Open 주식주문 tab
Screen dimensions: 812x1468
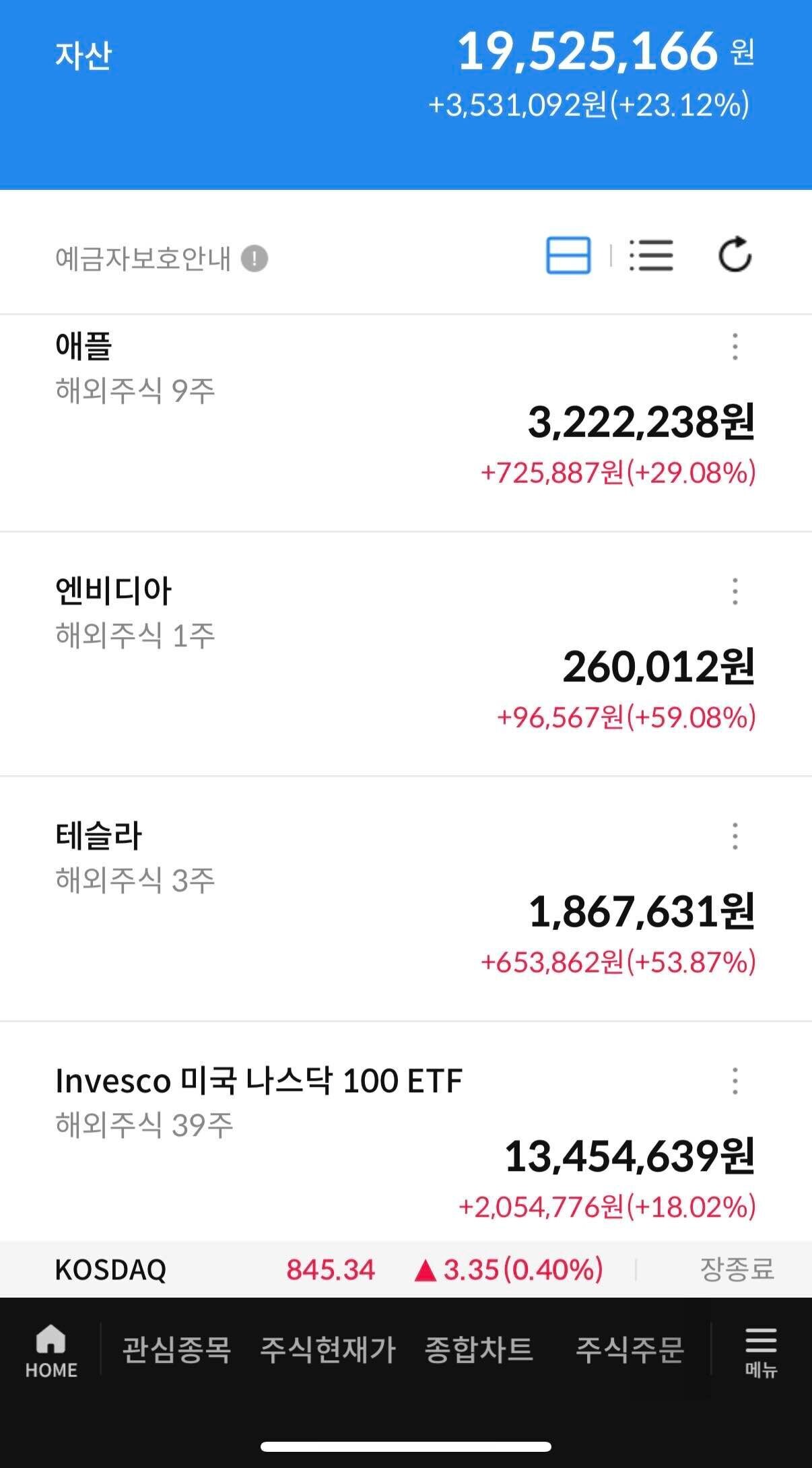click(x=630, y=1350)
